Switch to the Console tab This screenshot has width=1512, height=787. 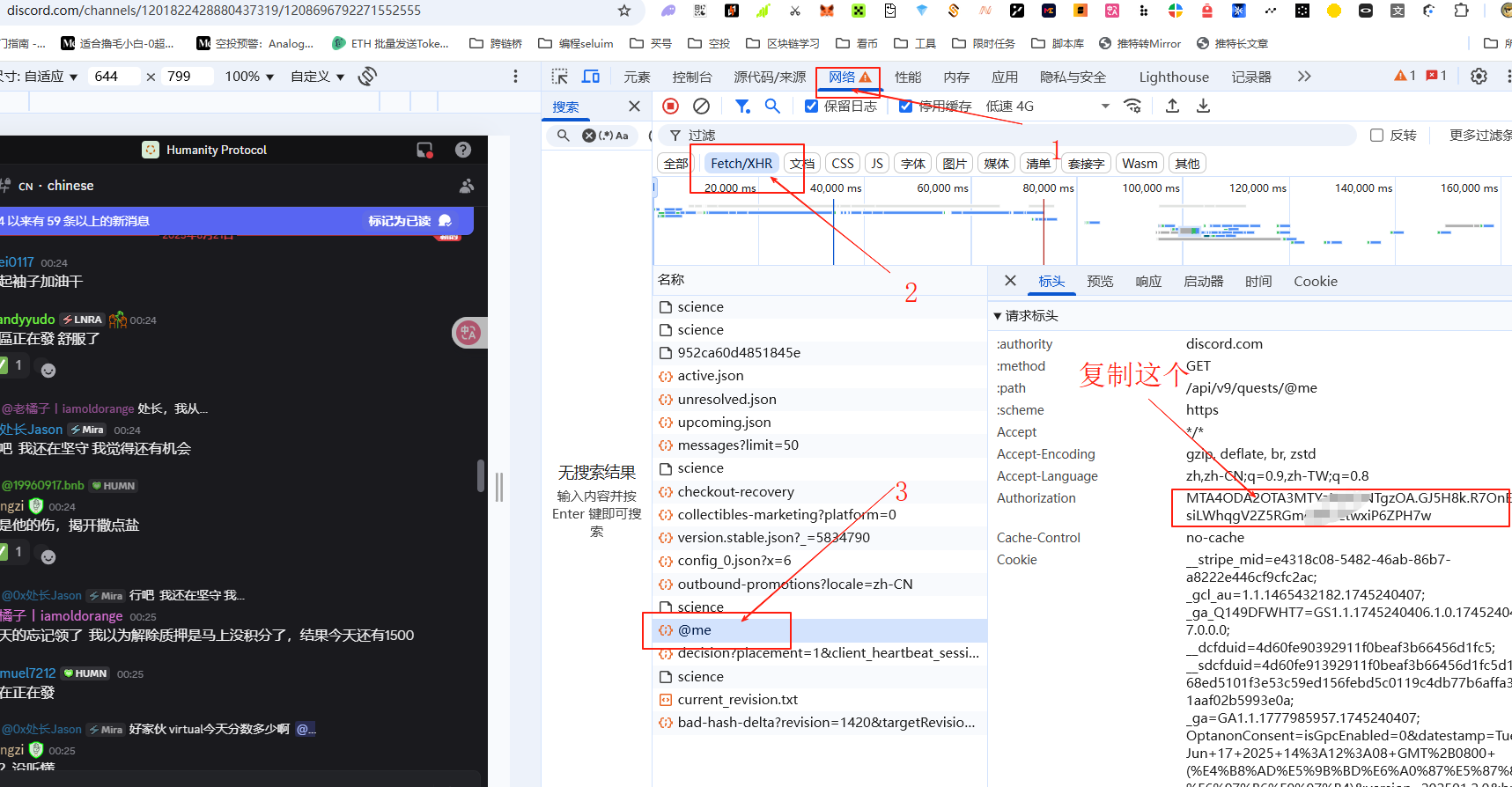(x=691, y=77)
